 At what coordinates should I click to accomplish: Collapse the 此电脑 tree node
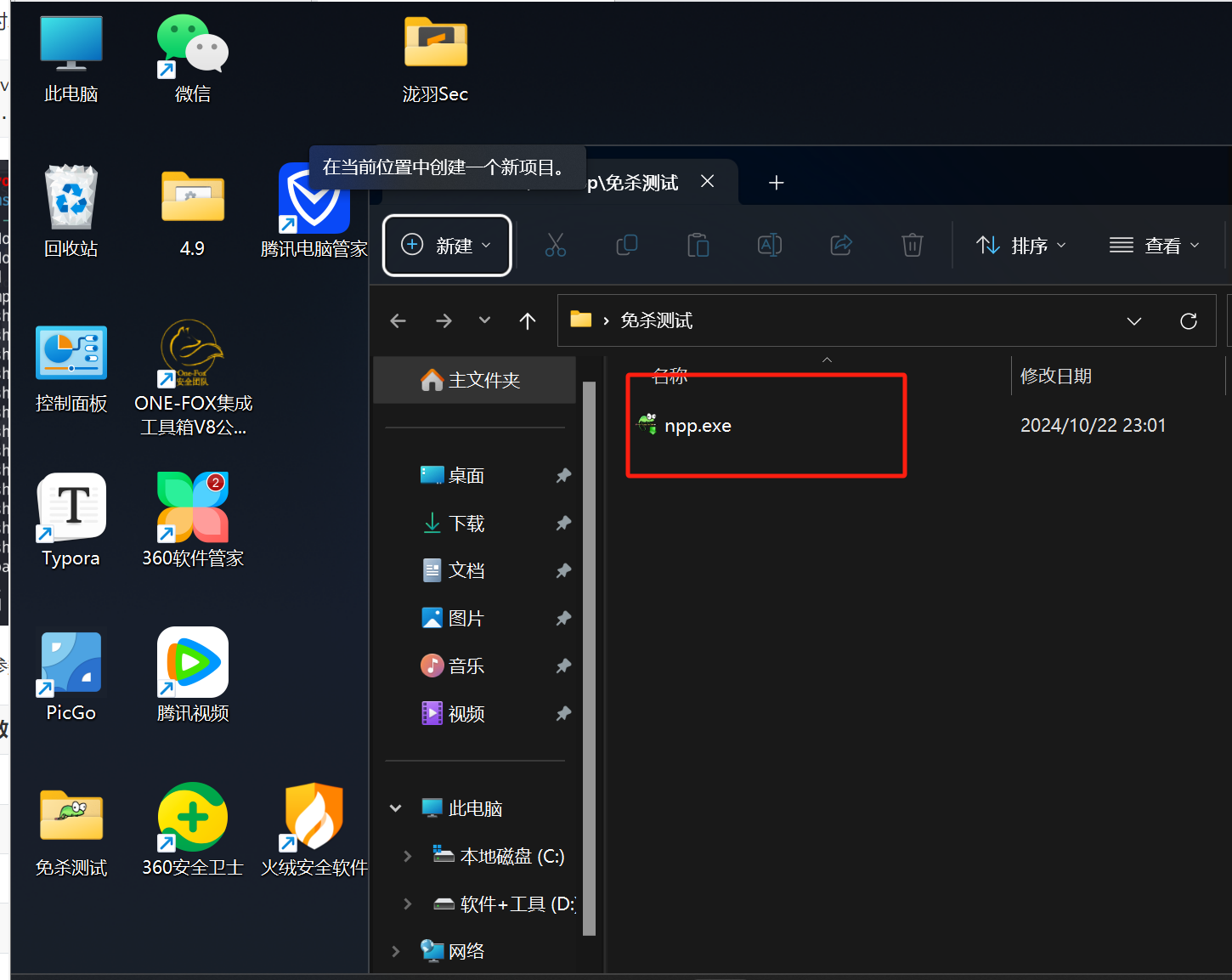coord(395,808)
